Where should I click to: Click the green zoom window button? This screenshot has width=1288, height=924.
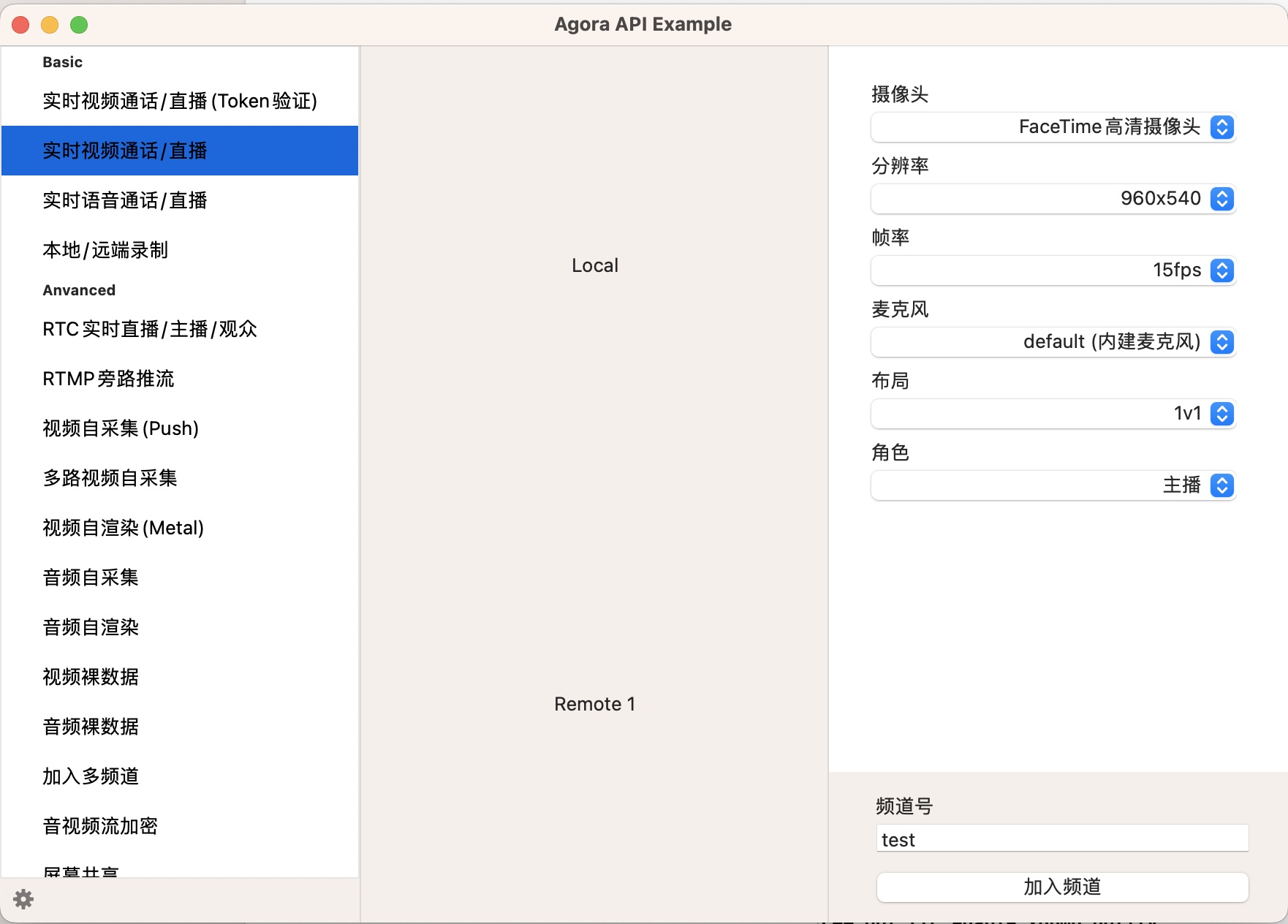tap(79, 25)
